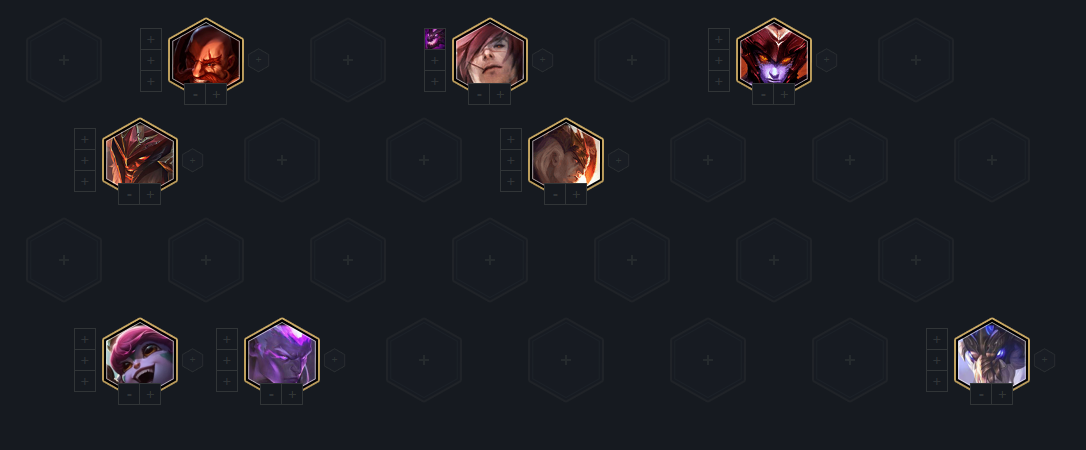Click the glowing purple-eyed champion portrait
Image resolution: width=1086 pixels, height=450 pixels.
282,356
